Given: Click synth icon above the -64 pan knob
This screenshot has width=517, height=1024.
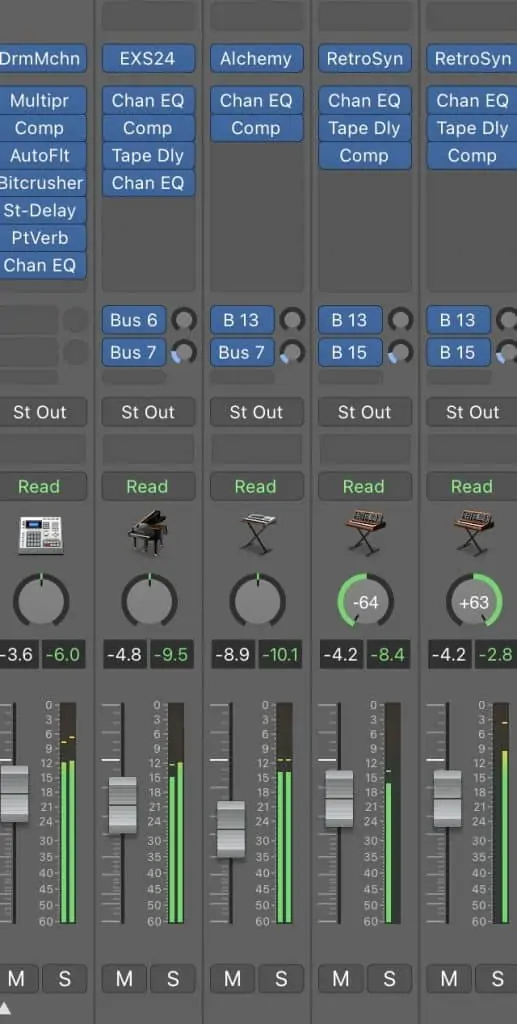Looking at the screenshot, I should tap(364, 533).
